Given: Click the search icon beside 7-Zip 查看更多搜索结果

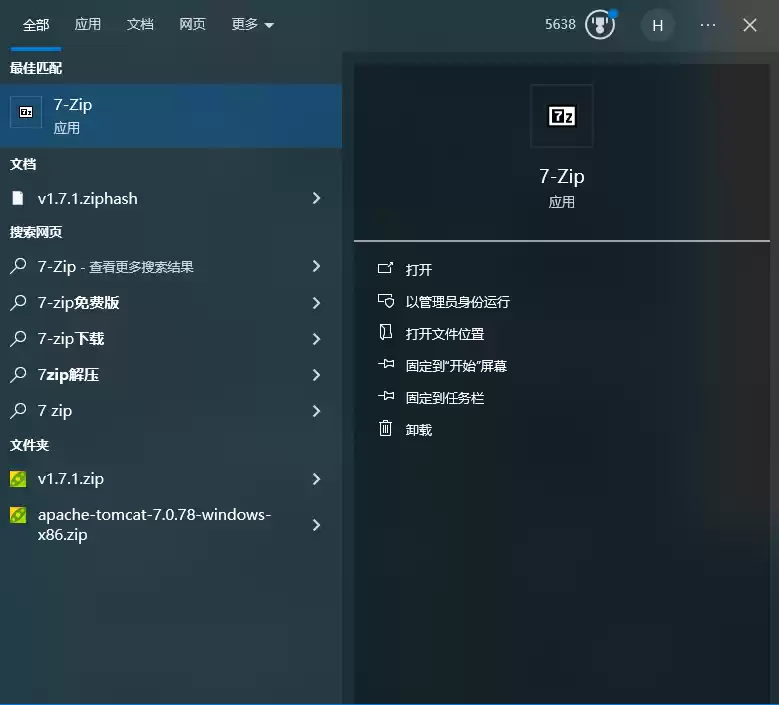Looking at the screenshot, I should tap(18, 266).
